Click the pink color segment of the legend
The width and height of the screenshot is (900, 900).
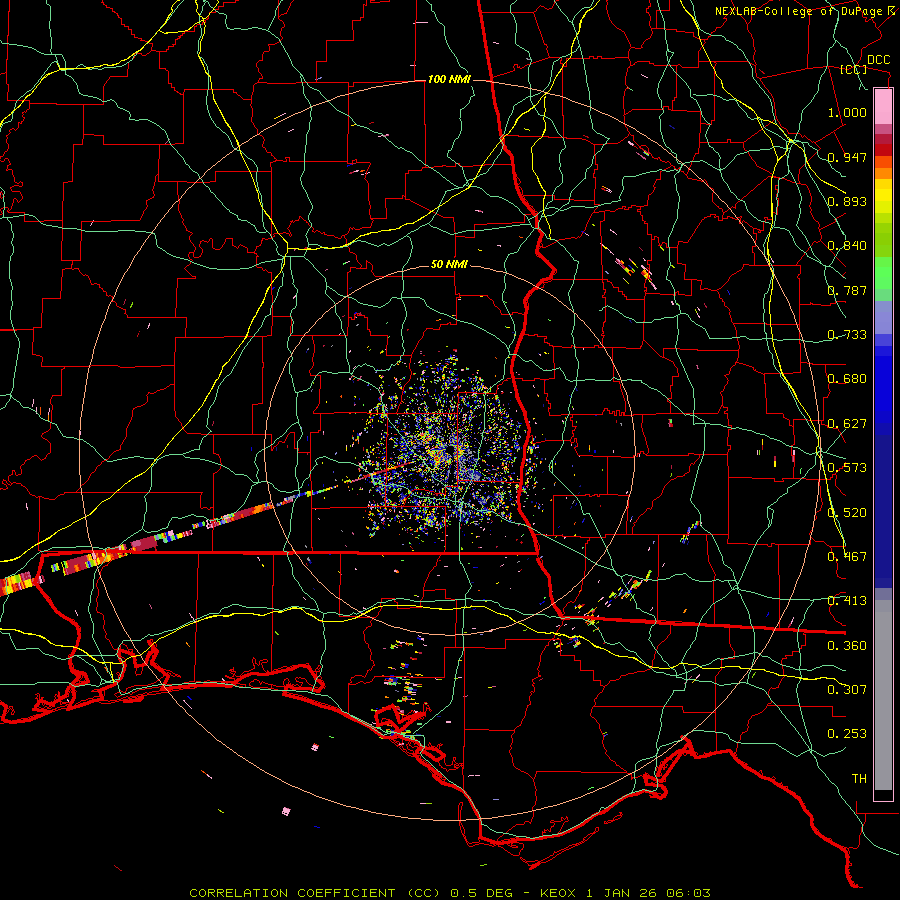[883, 107]
